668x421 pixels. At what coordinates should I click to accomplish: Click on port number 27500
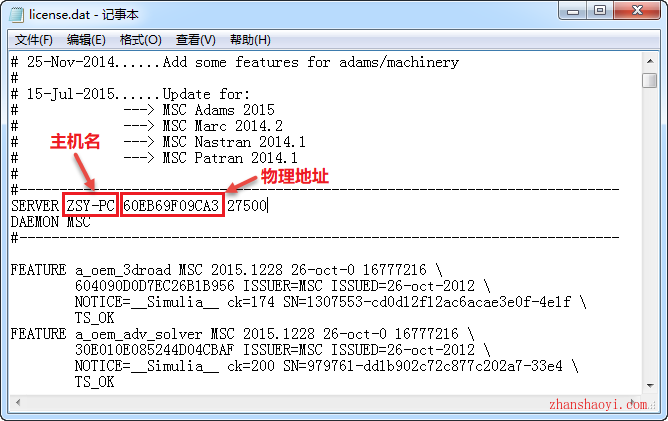pyautogui.click(x=247, y=206)
